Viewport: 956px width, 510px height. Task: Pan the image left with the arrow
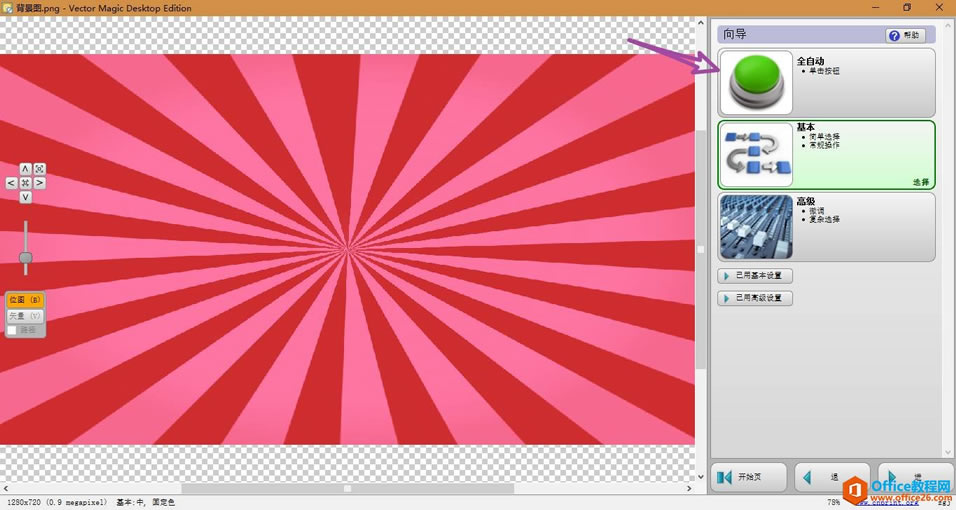pyautogui.click(x=11, y=183)
